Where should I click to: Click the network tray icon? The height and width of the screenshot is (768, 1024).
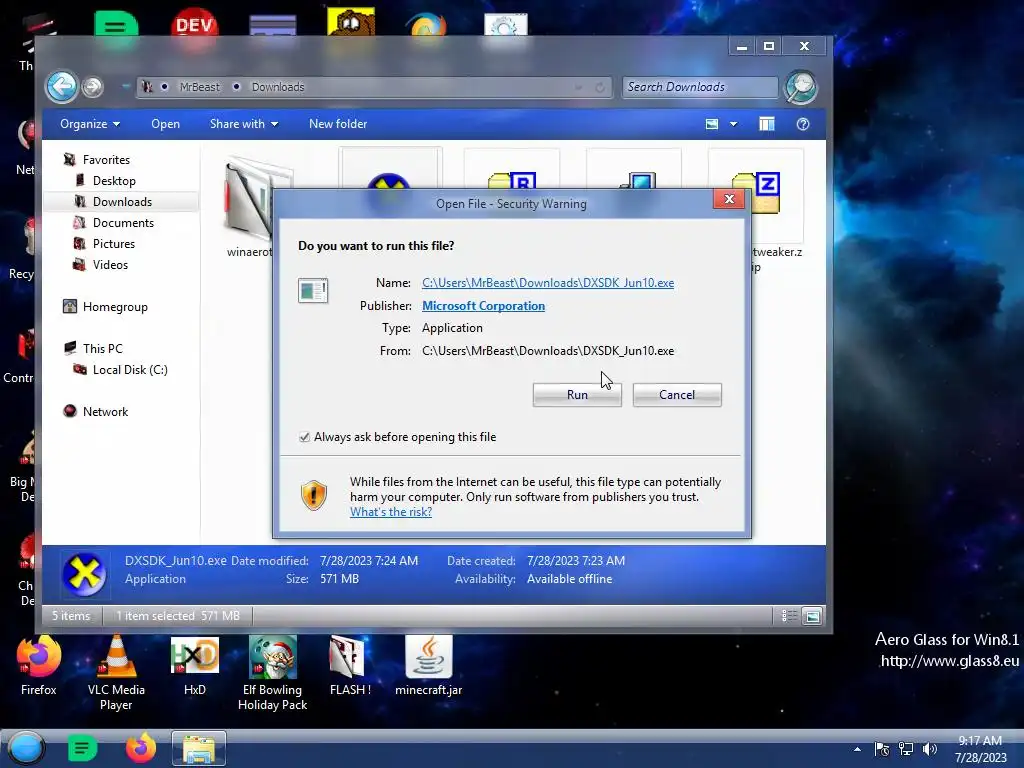(906, 749)
